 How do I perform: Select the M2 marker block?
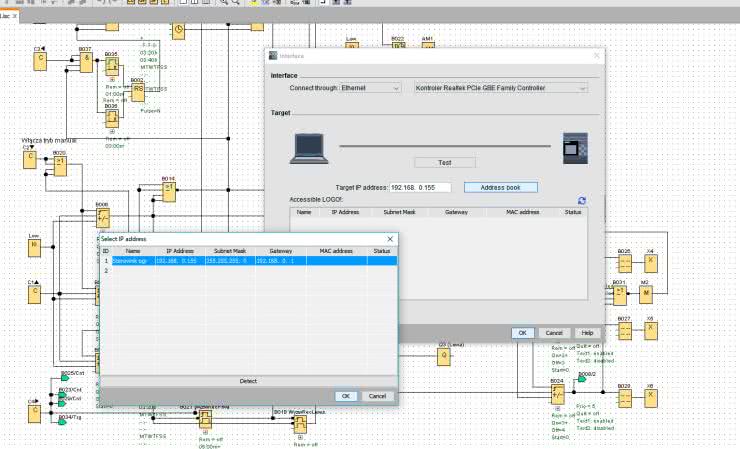646,294
